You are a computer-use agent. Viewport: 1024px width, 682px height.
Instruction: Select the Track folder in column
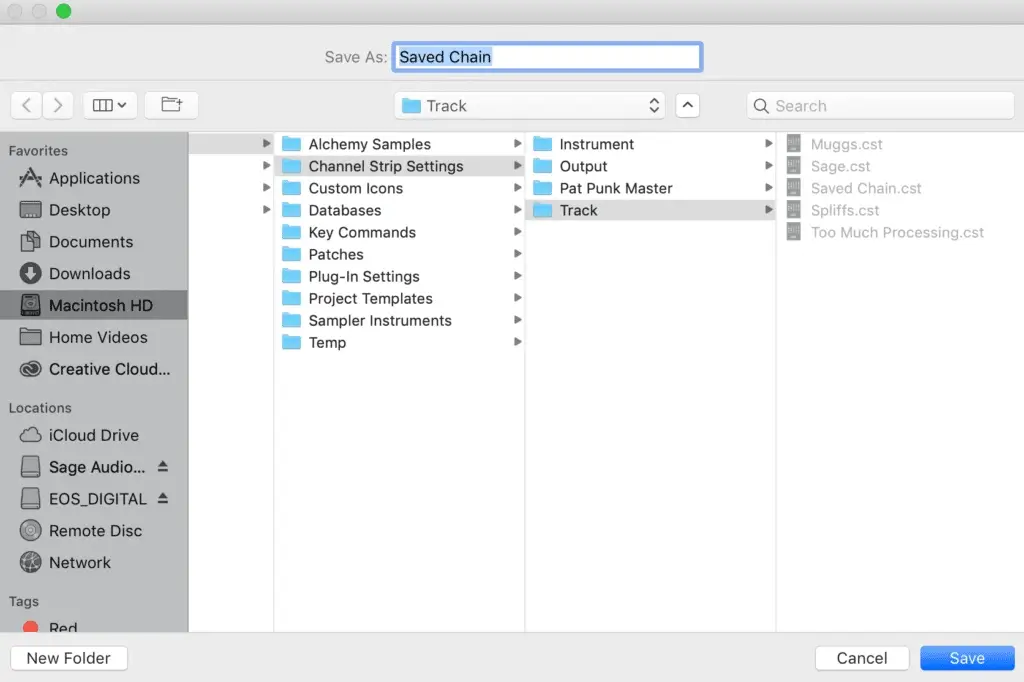[650, 210]
